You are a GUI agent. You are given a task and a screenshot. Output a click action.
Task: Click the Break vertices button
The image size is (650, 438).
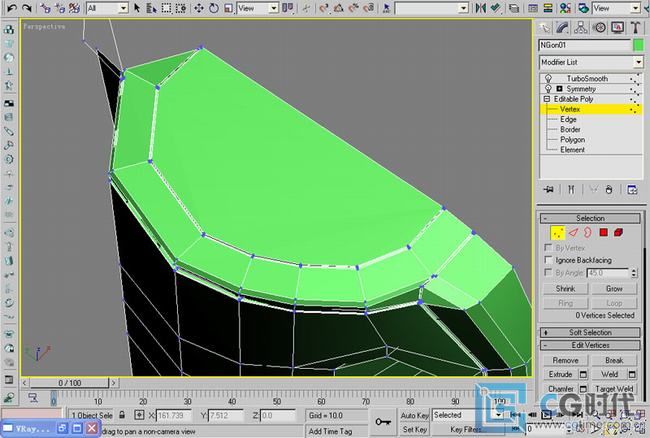pos(614,361)
